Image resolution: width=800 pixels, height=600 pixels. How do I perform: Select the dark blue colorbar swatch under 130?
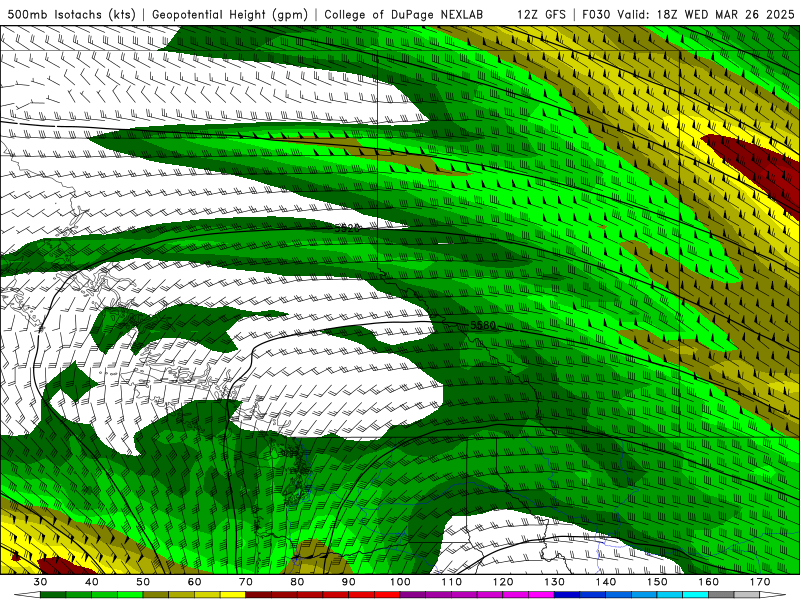click(567, 595)
